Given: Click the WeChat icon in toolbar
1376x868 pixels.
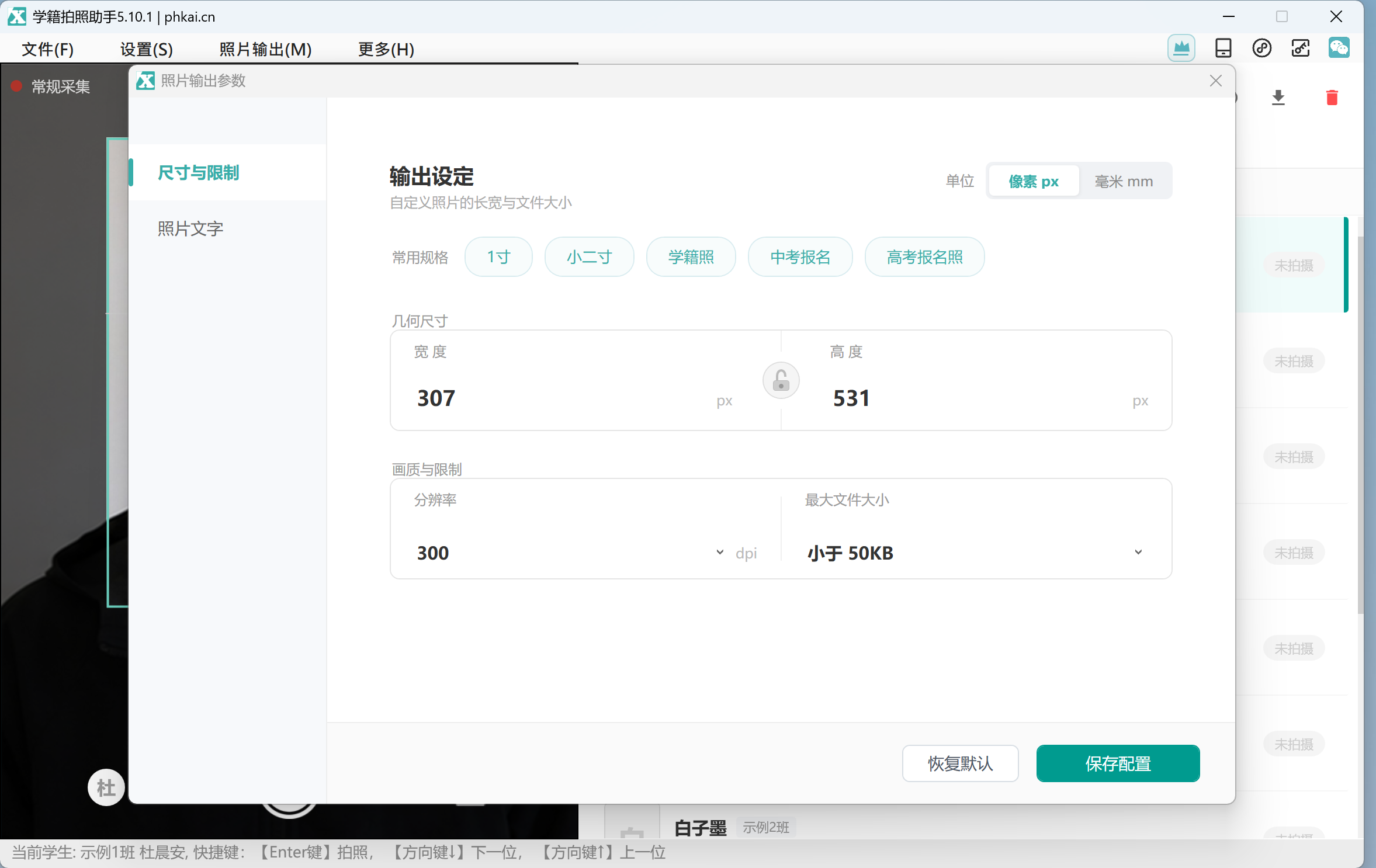Looking at the screenshot, I should point(1339,47).
